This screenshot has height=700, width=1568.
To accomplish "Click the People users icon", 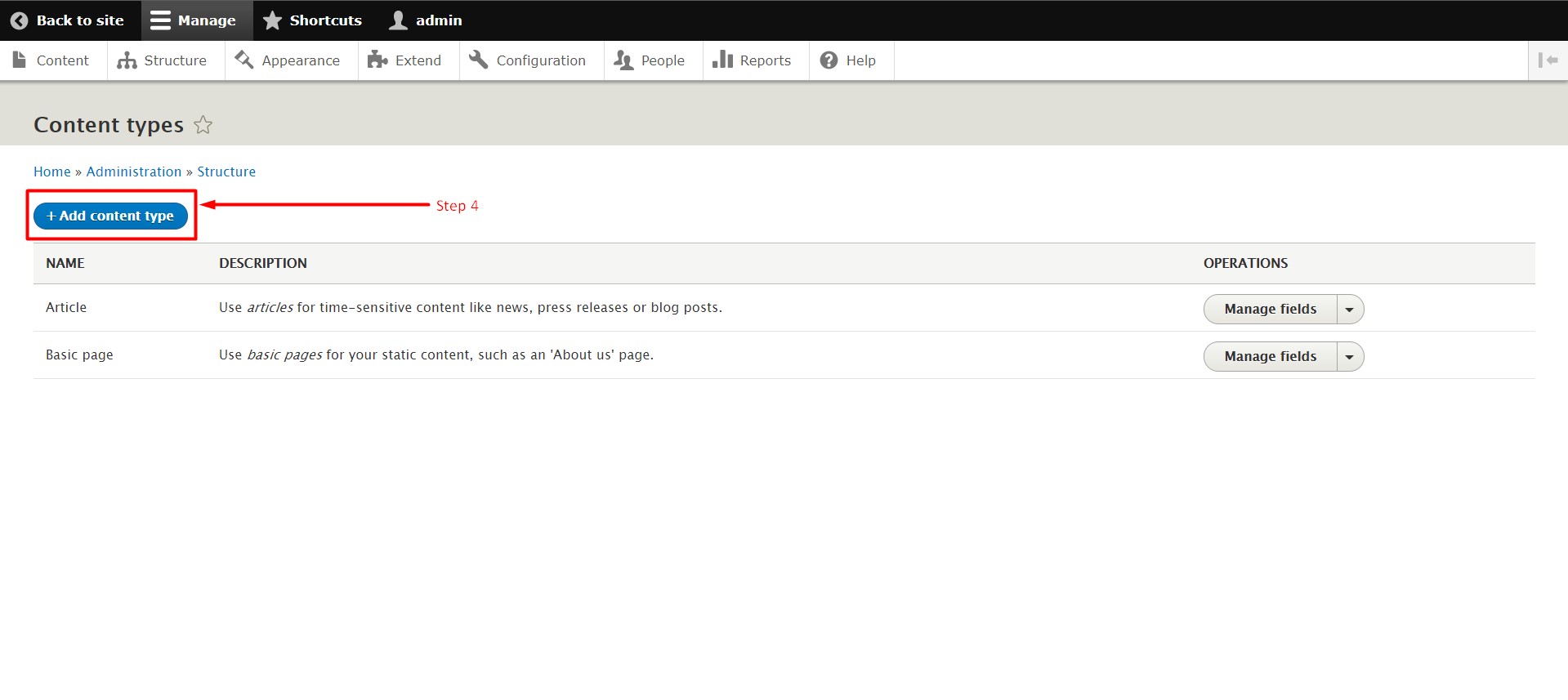I will (x=623, y=60).
